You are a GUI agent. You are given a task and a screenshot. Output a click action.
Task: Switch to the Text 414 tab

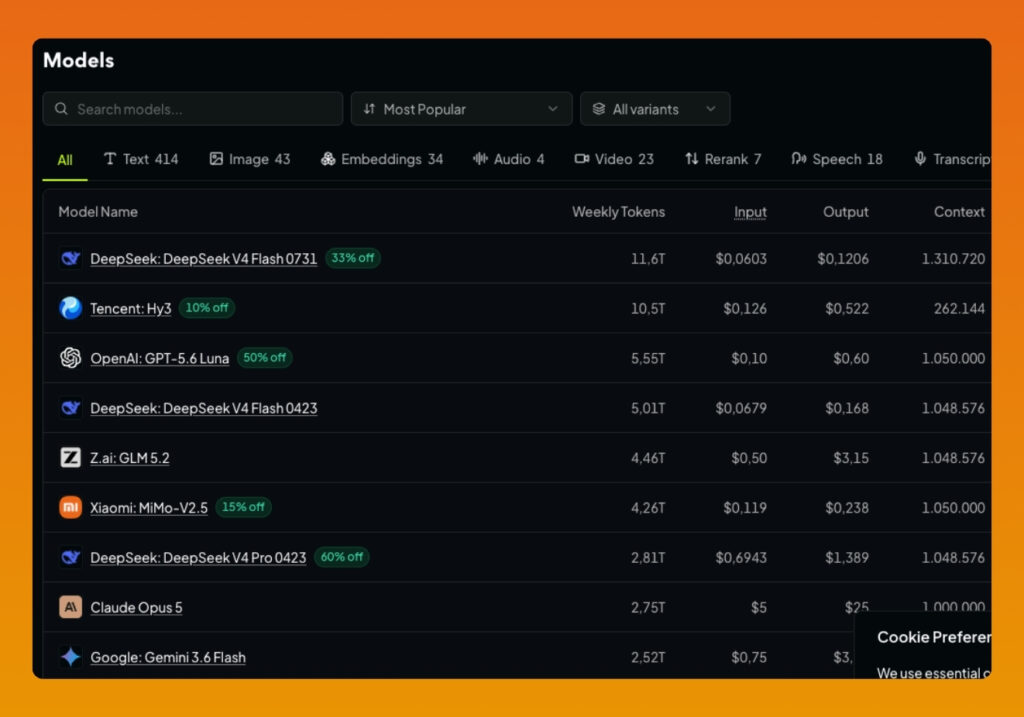click(x=141, y=159)
